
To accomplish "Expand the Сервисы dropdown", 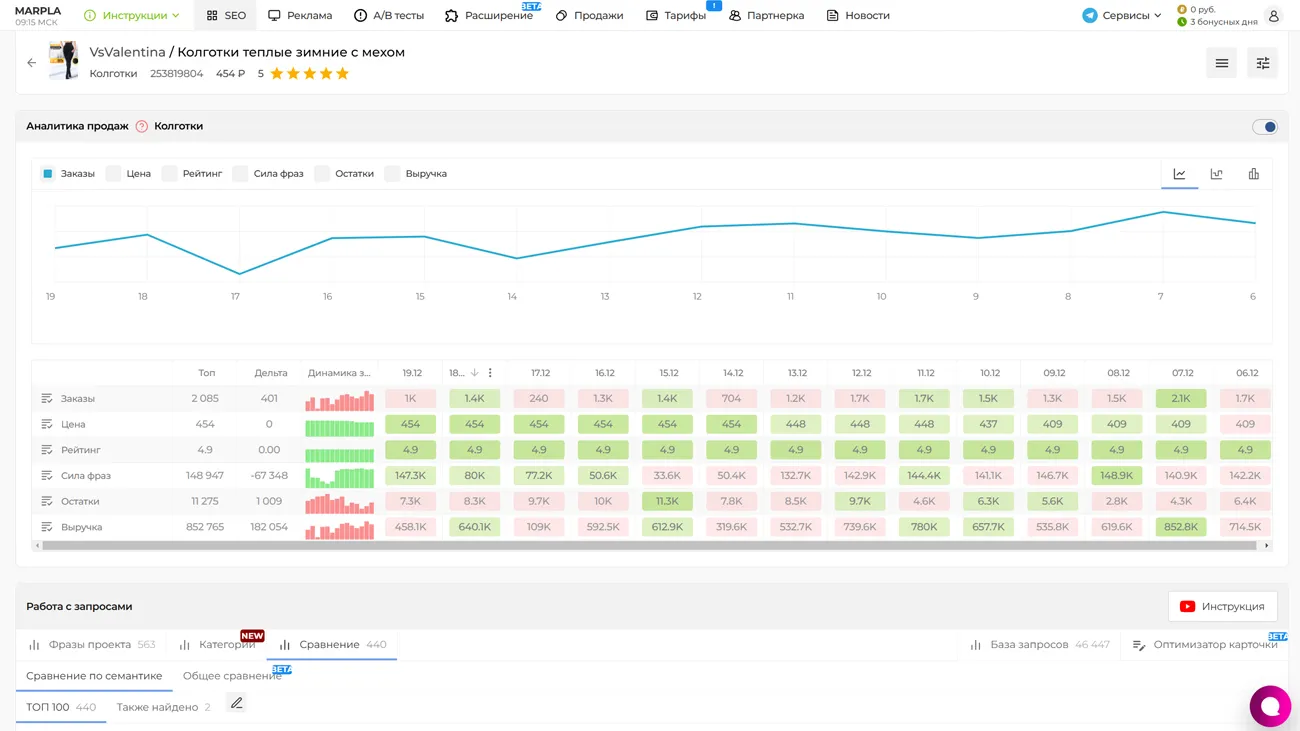I will click(1122, 16).
